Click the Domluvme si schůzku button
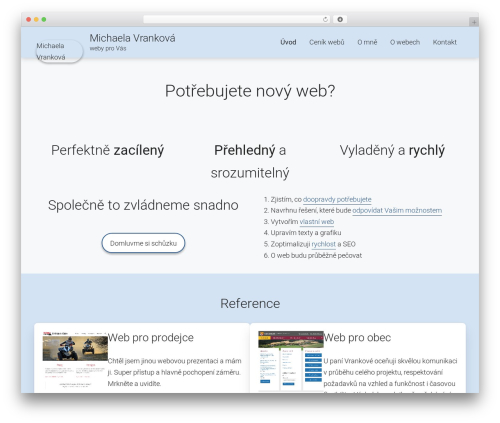The width and height of the screenshot is (500, 423). pos(143,243)
